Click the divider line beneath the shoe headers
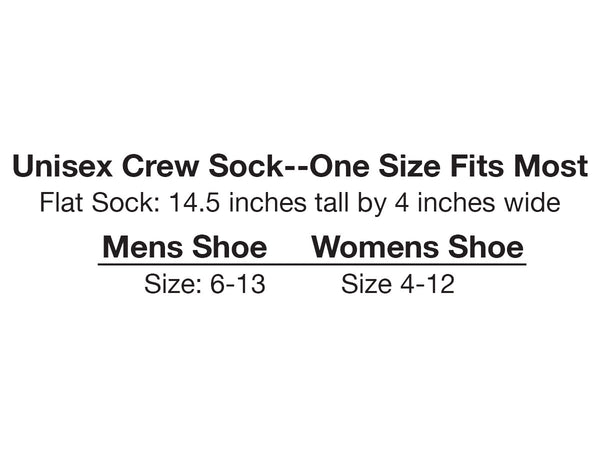600x450 pixels. [310, 263]
